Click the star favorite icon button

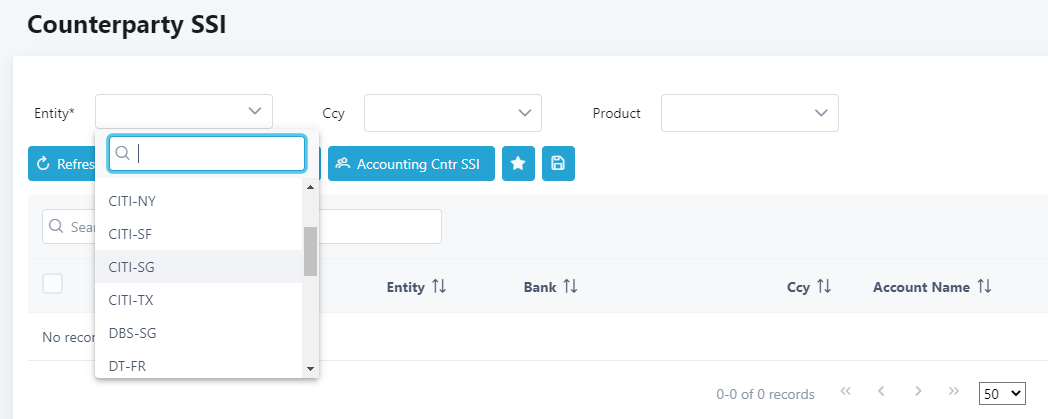tap(518, 163)
